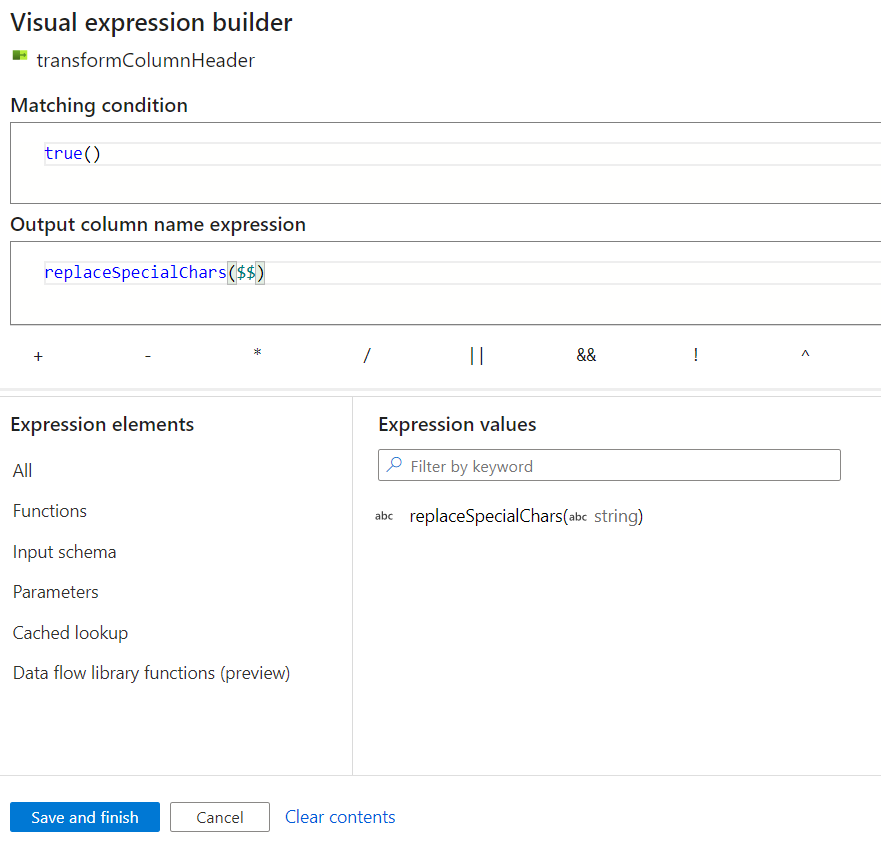Click the abc type icon beside replaceSpecialChars
881x844 pixels.
tap(384, 516)
